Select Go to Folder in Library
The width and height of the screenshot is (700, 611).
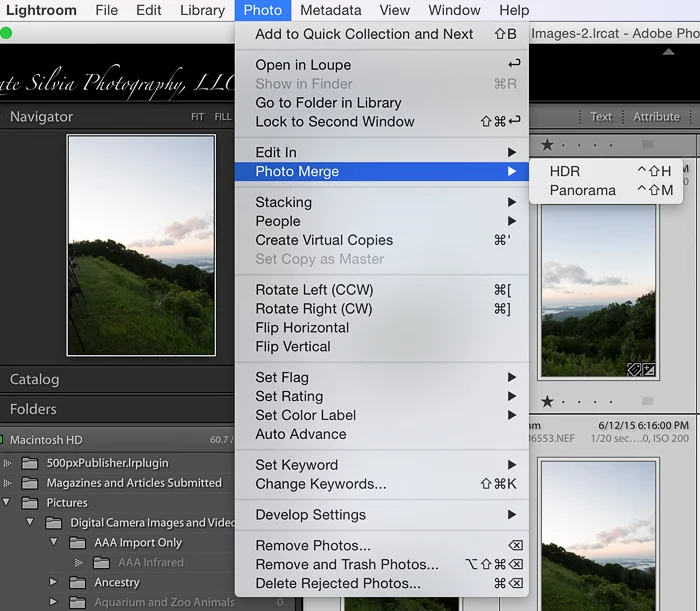pyautogui.click(x=382, y=103)
